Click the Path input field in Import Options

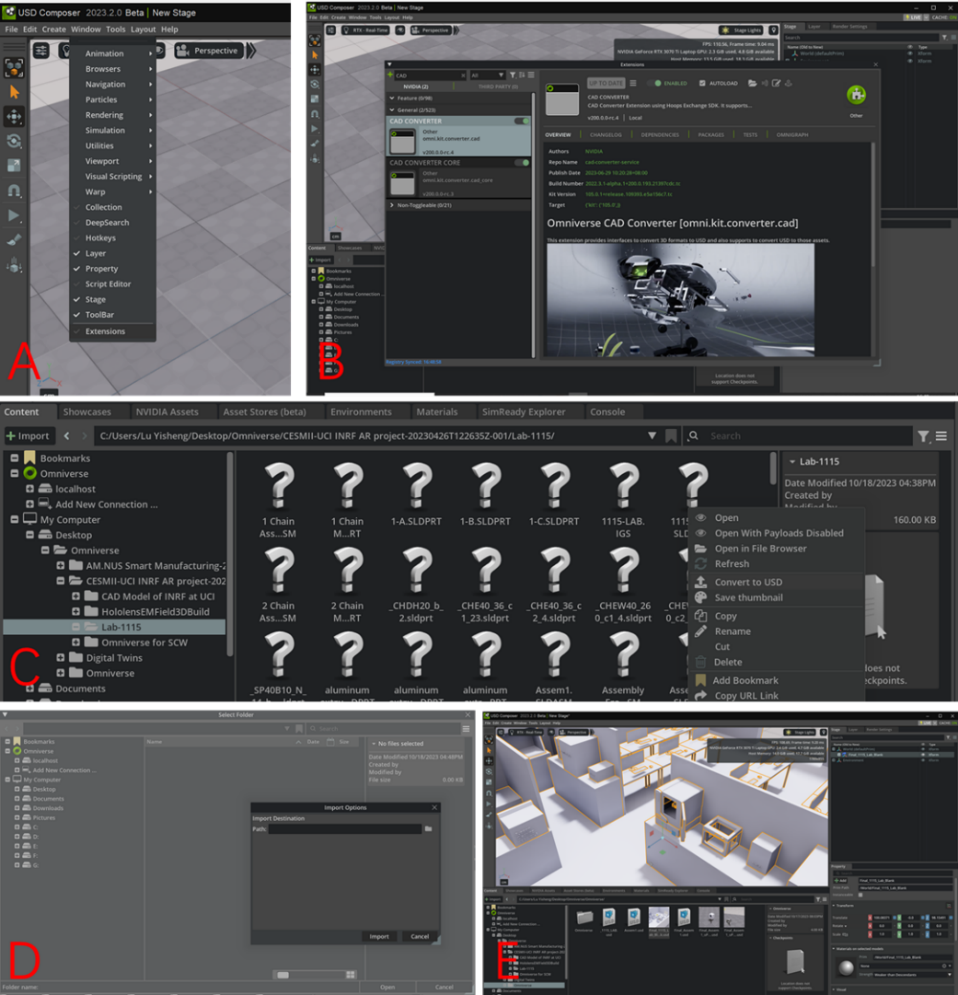point(345,829)
